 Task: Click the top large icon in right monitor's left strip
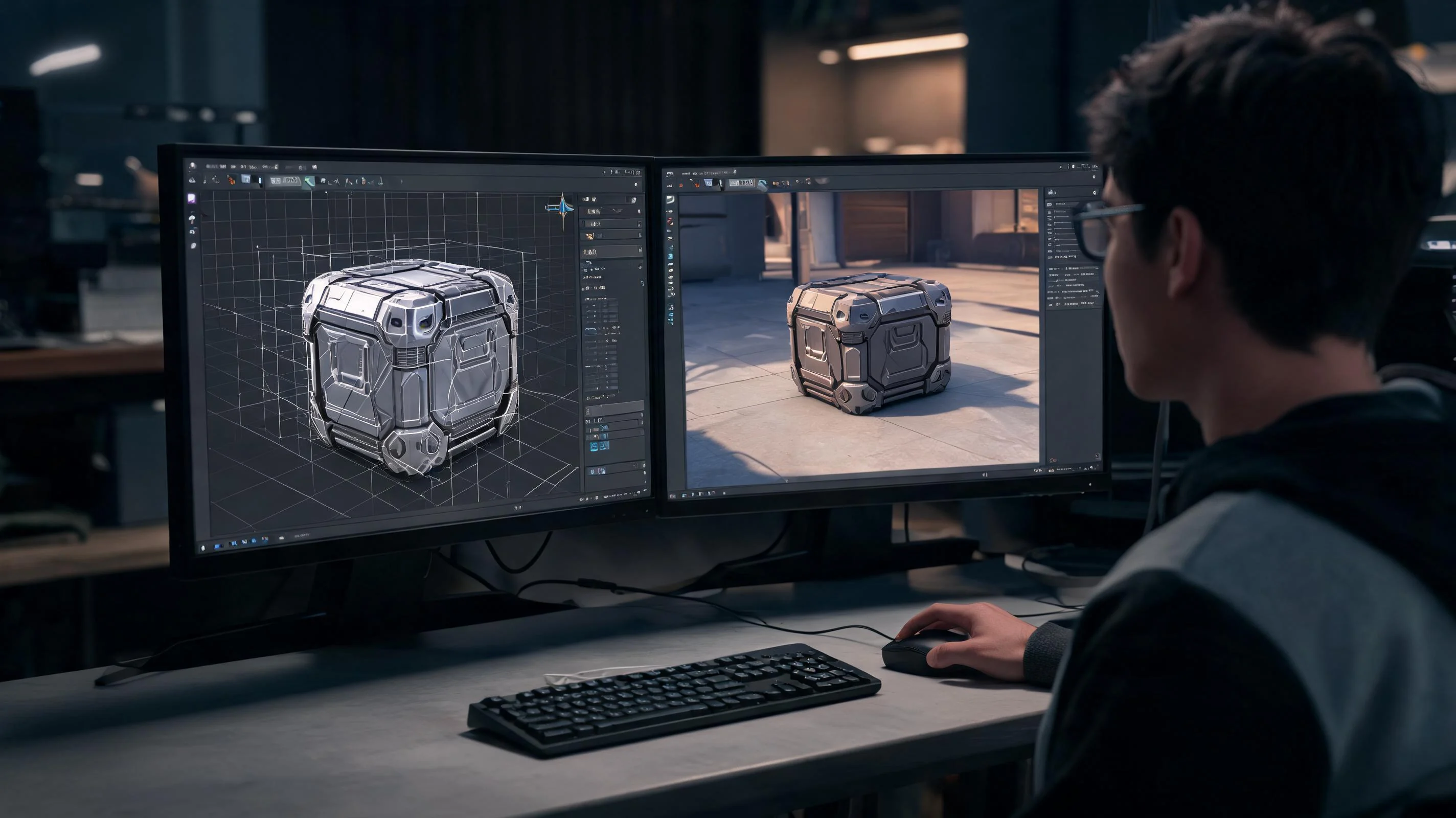click(670, 199)
